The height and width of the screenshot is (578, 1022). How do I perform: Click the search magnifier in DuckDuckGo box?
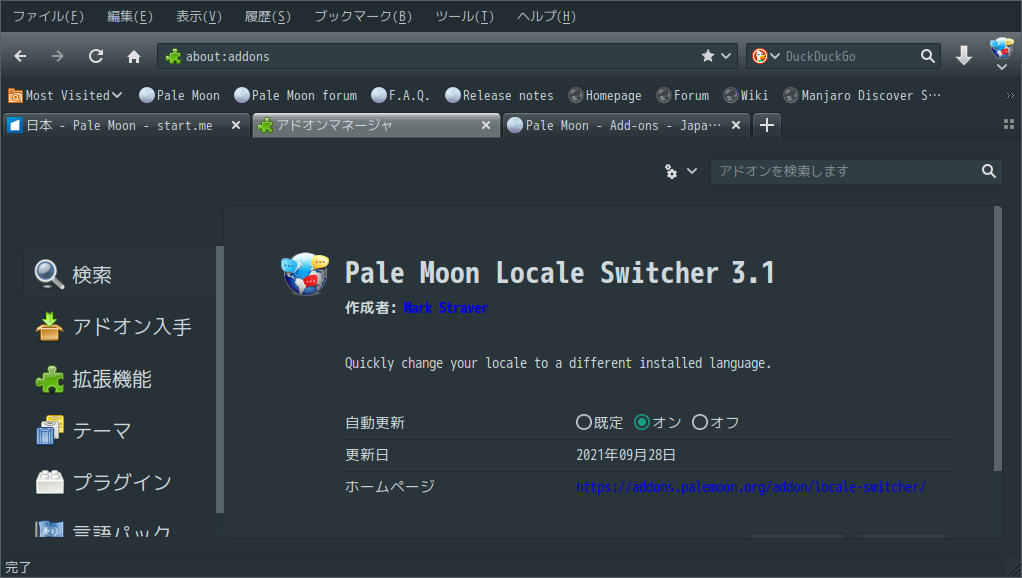click(x=927, y=56)
